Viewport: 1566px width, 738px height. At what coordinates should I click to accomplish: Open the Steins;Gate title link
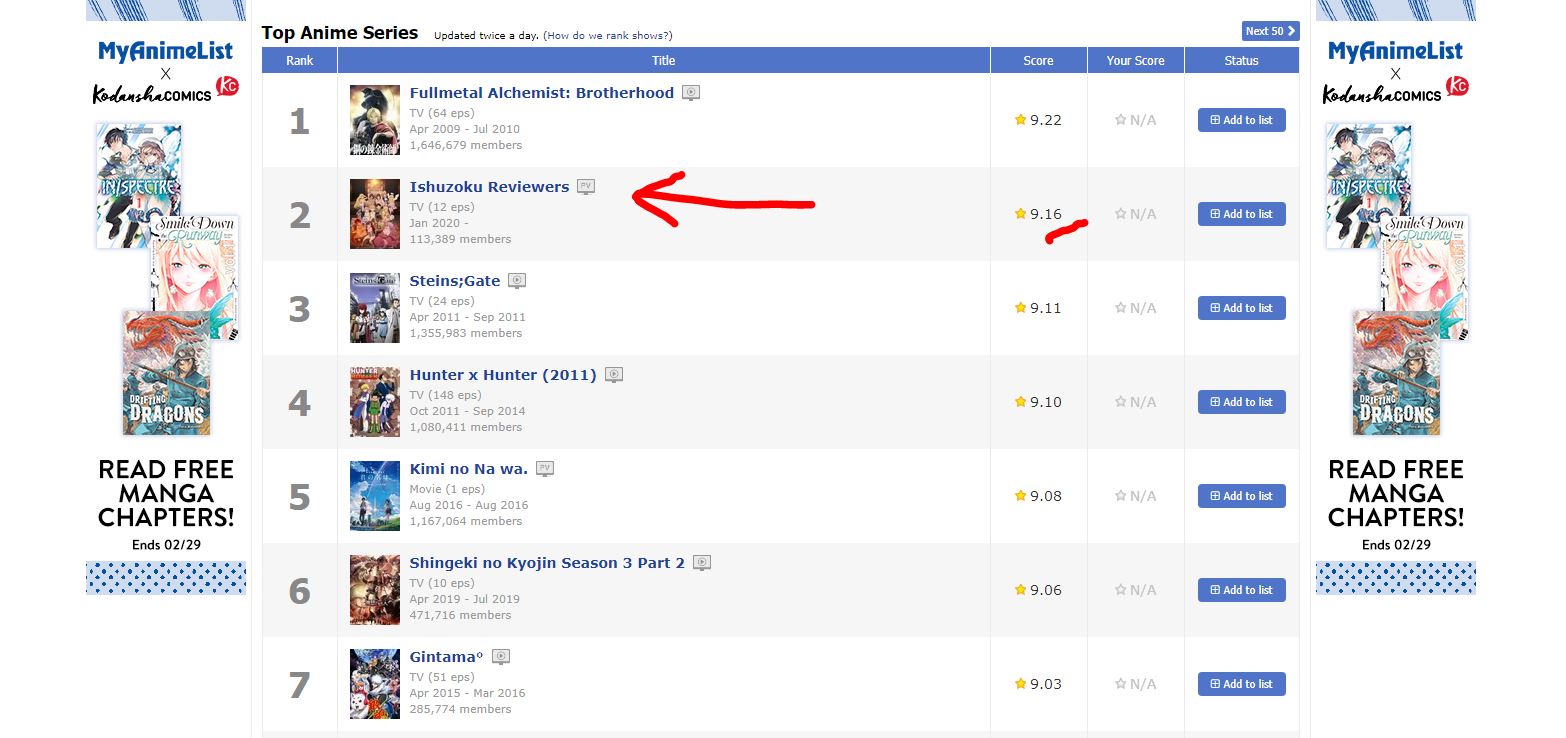(x=454, y=281)
